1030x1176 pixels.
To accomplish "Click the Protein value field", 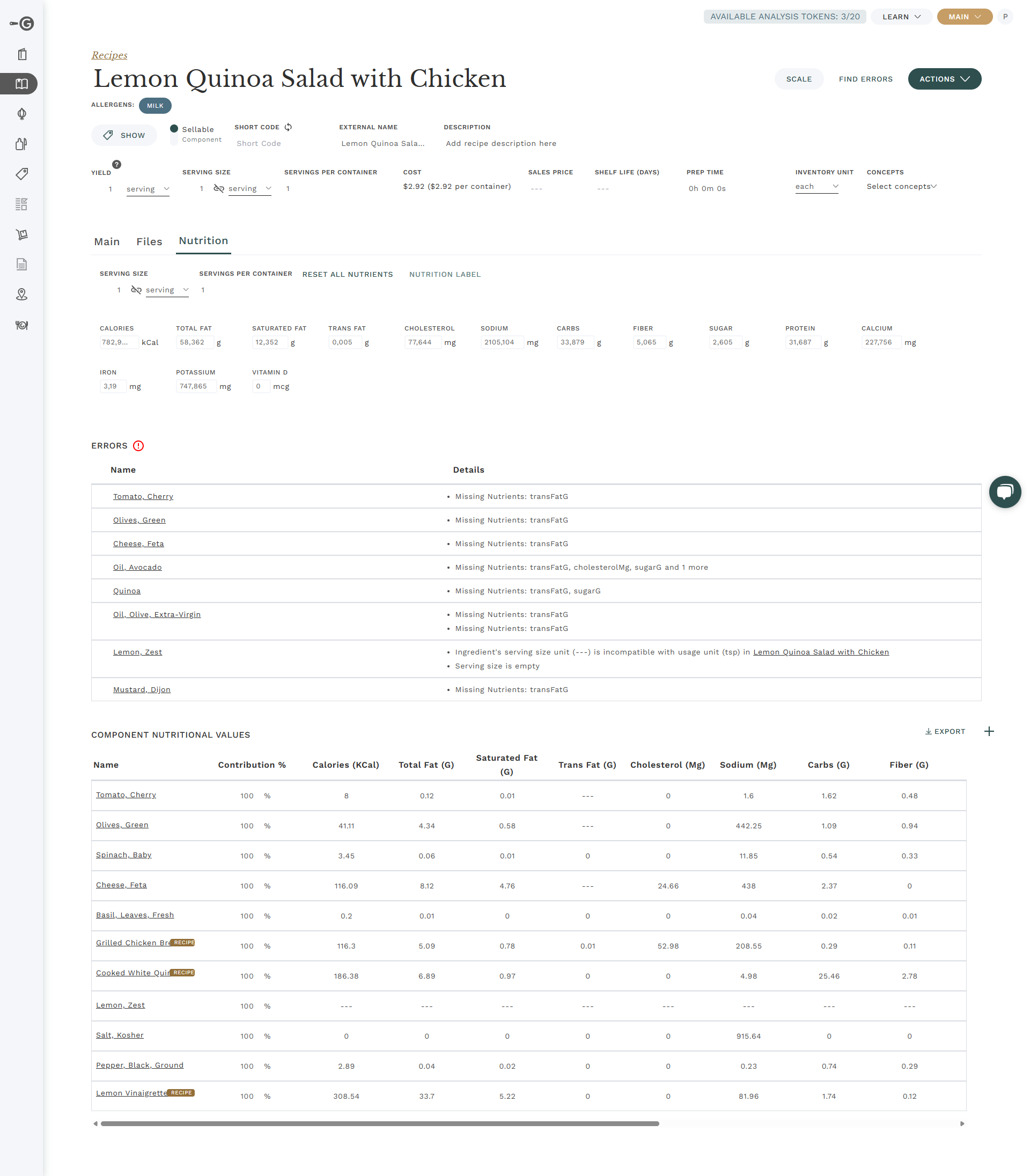I will [803, 342].
